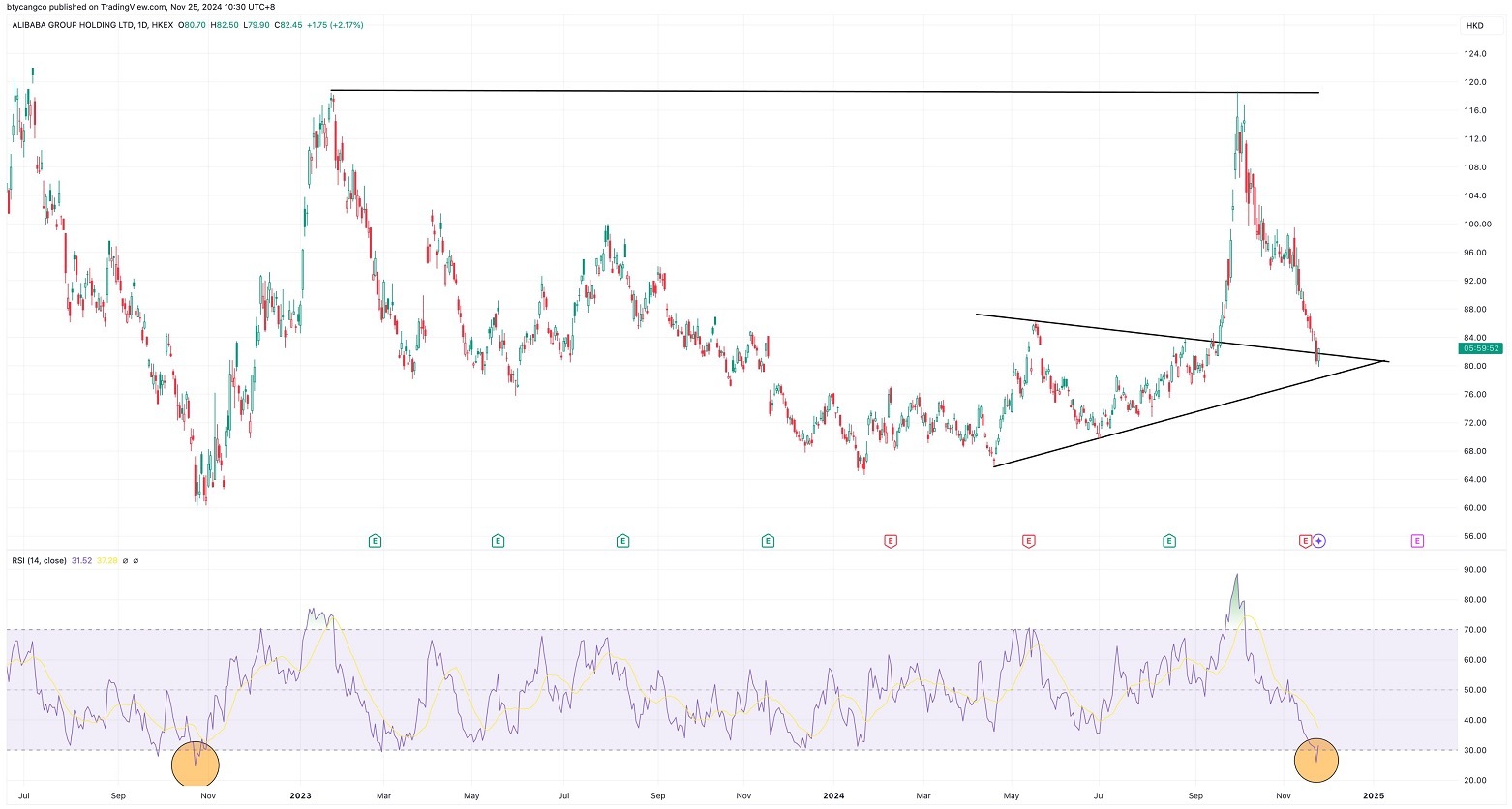Image resolution: width=1512 pixels, height=809 pixels.
Task: Click 100.00 on the price scale
Action: (1475, 225)
